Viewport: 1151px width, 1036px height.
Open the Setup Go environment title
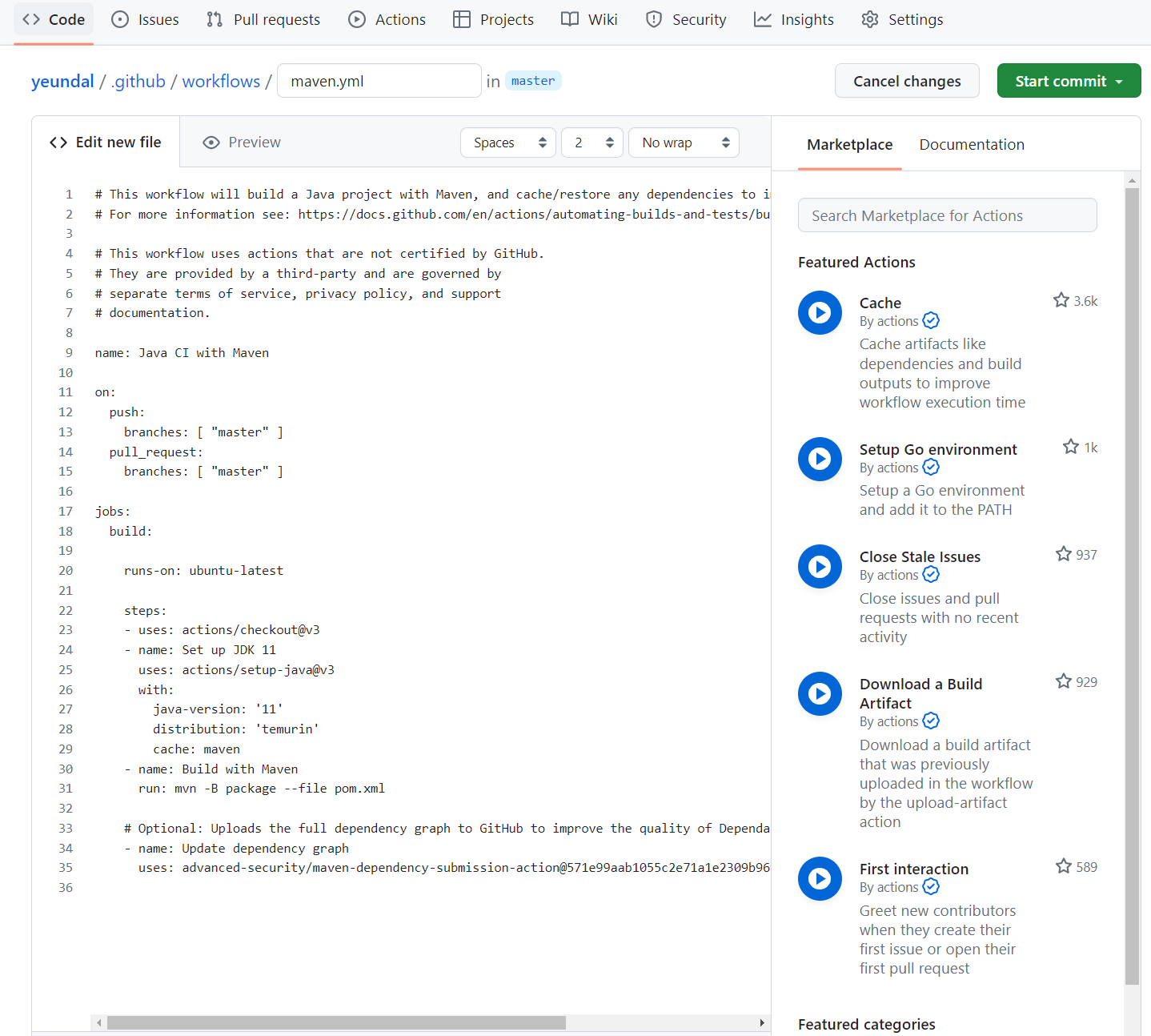pos(938,449)
